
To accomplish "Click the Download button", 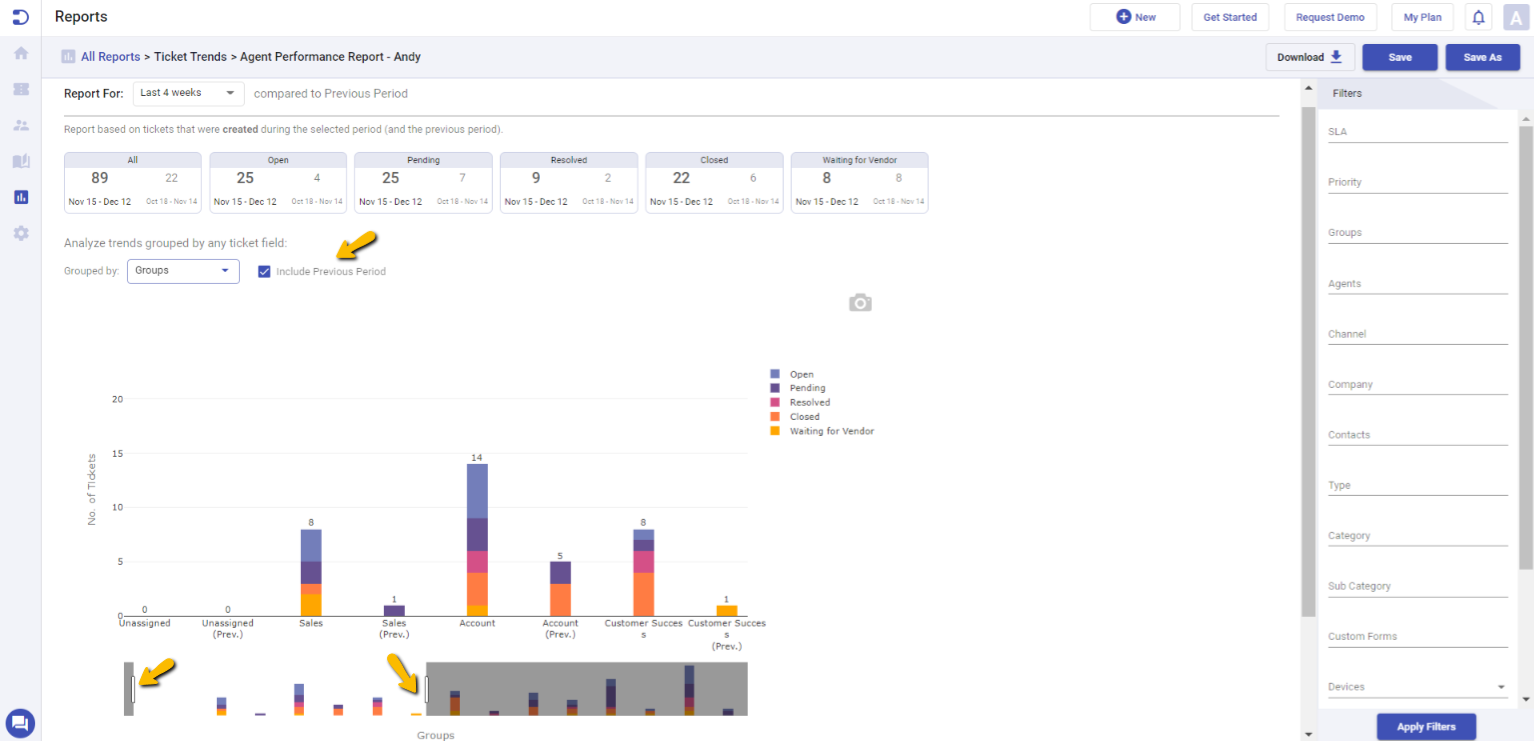I will click(1310, 57).
